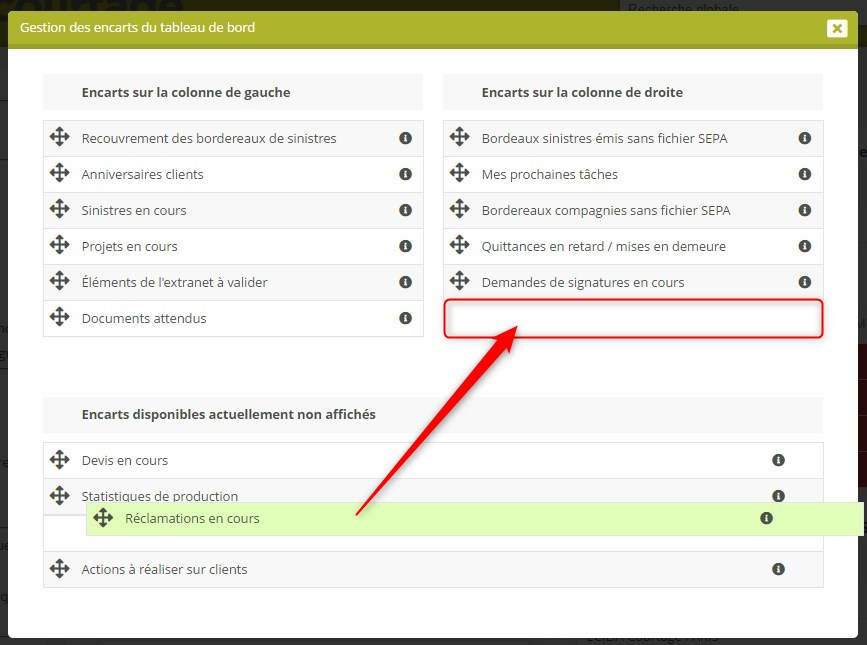Click info icon for Anniversaires clients

point(405,174)
